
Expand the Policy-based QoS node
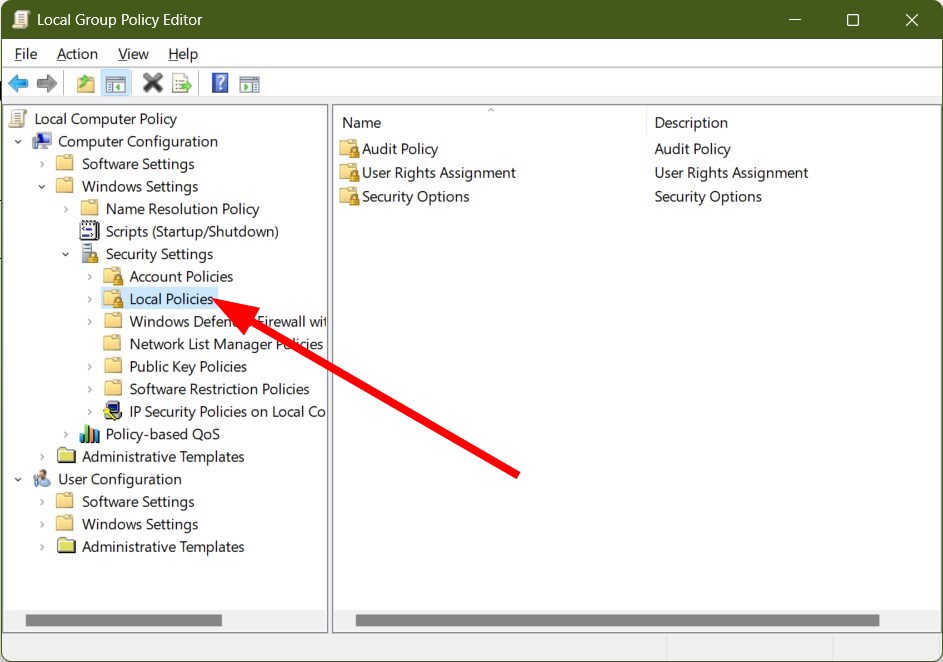(66, 434)
